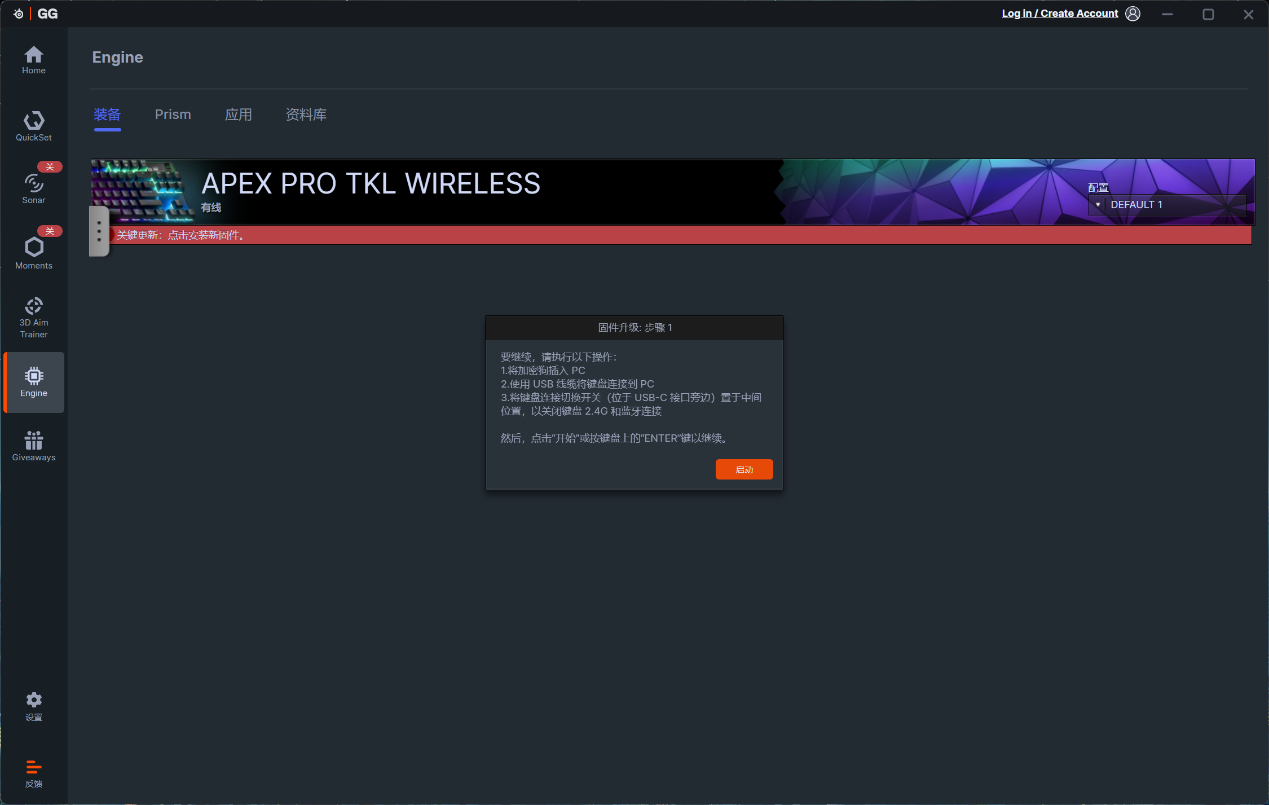This screenshot has width=1269, height=805.
Task: Open QuickSet in the sidebar
Action: (x=34, y=126)
